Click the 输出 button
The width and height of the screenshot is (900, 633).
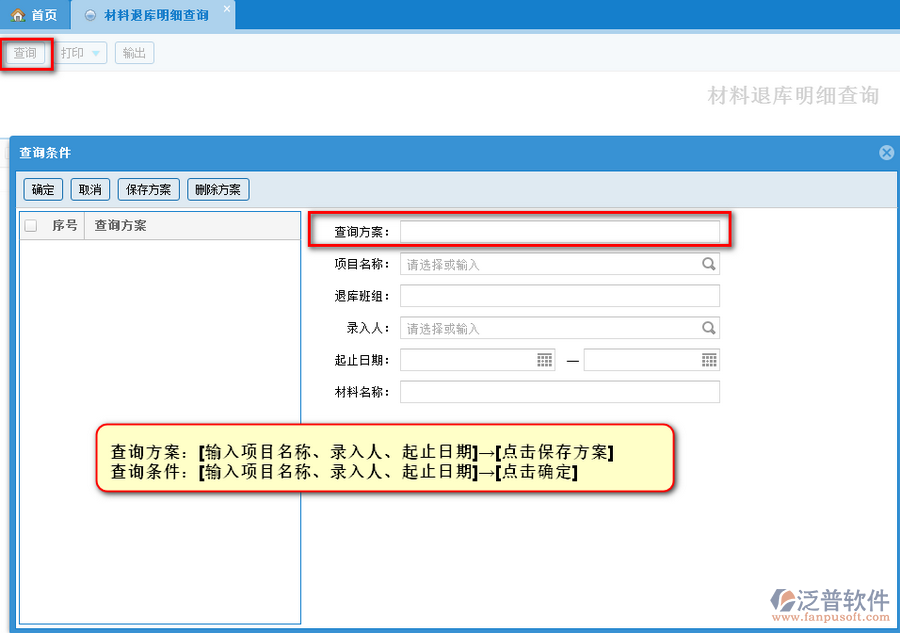(134, 53)
